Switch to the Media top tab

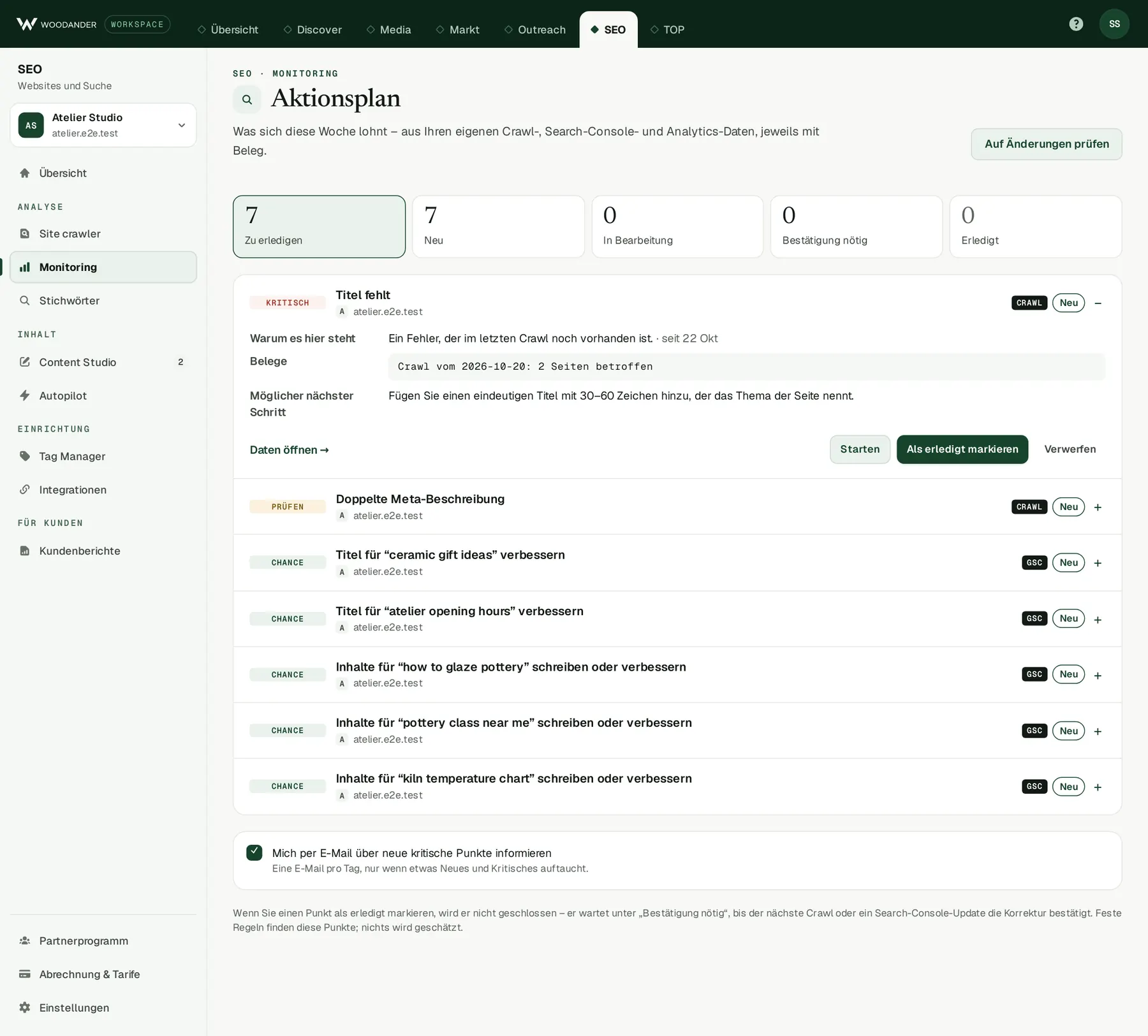(x=388, y=29)
